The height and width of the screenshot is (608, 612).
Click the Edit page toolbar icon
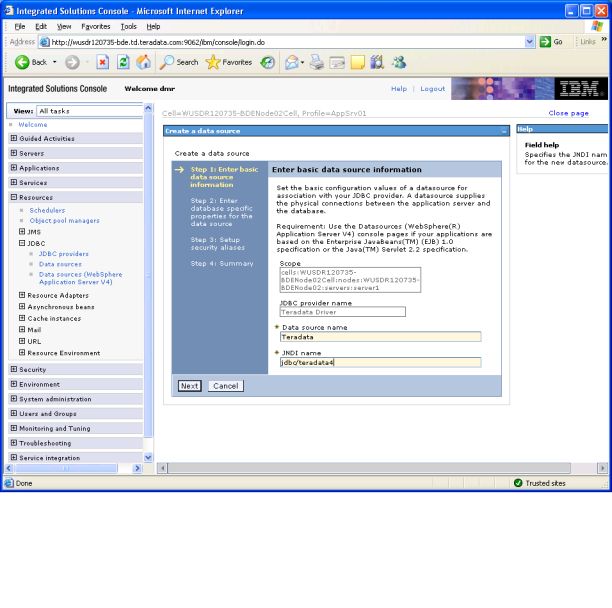337,62
